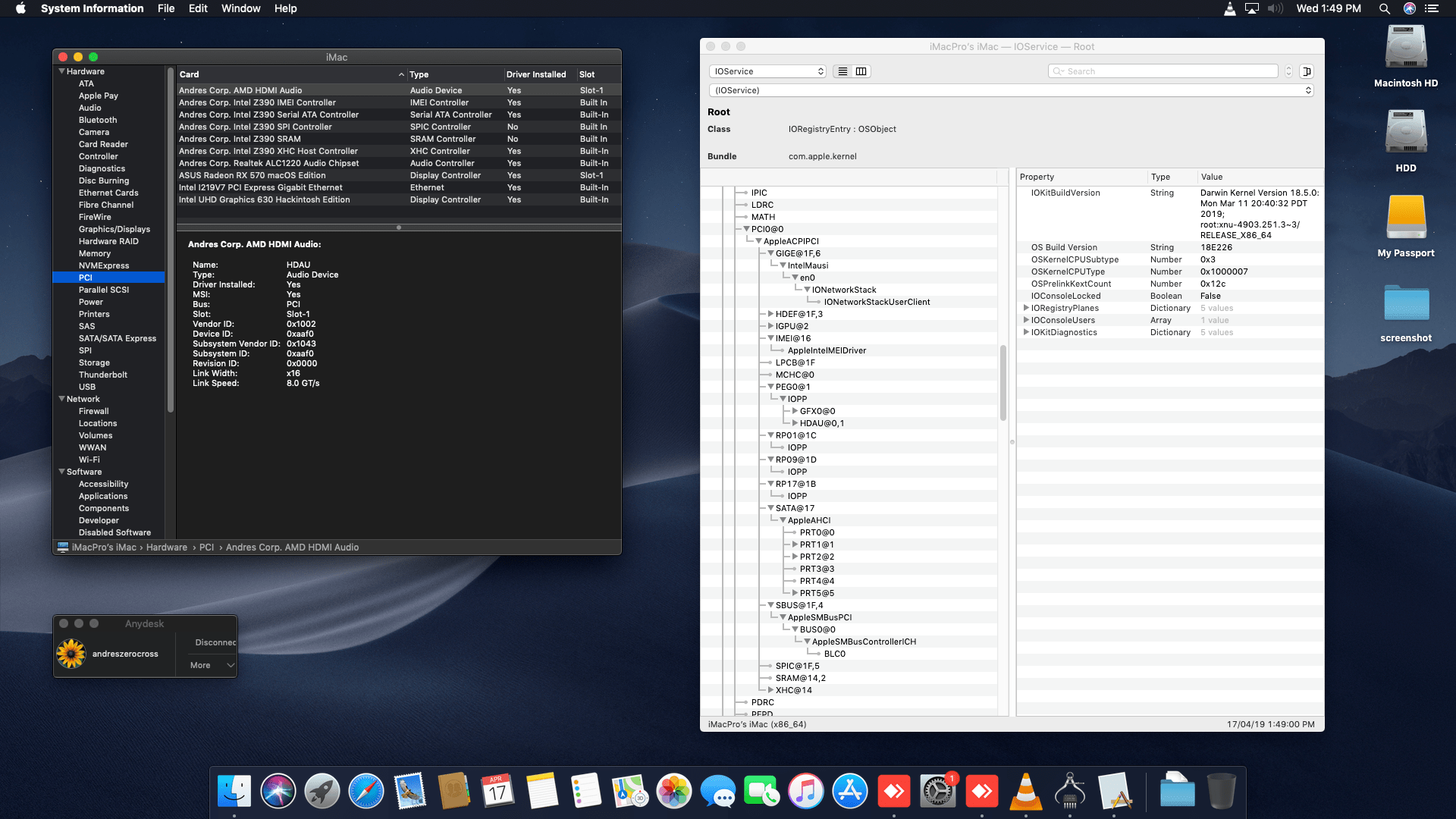
Task: Expand the HDEF@1F,3 tree node
Action: (x=770, y=314)
